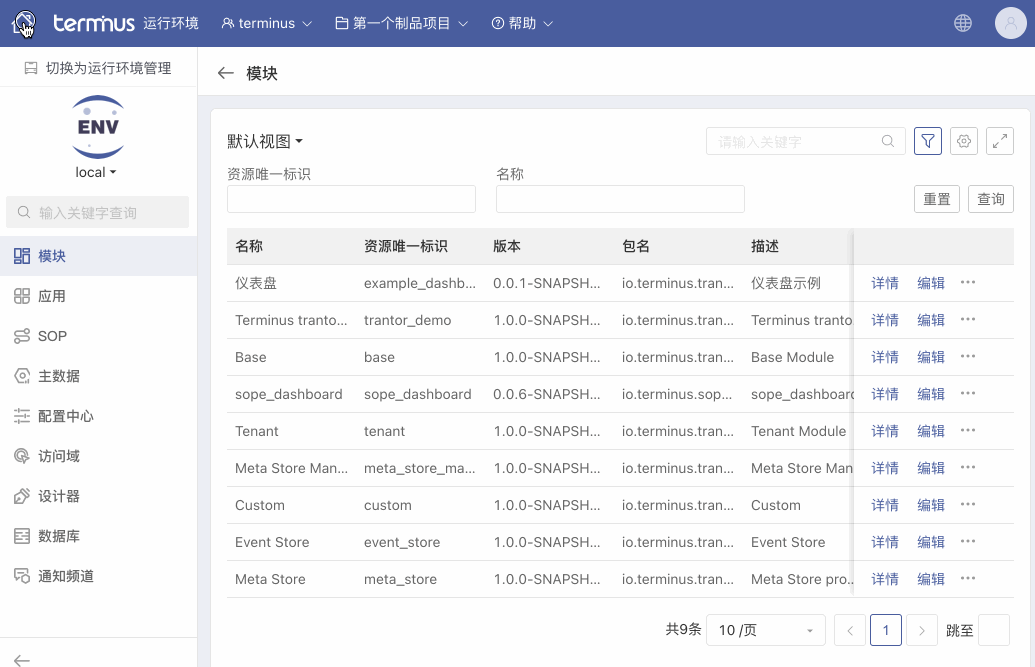1035x667 pixels.
Task: Click the 名称 column header
Action: click(x=249, y=246)
